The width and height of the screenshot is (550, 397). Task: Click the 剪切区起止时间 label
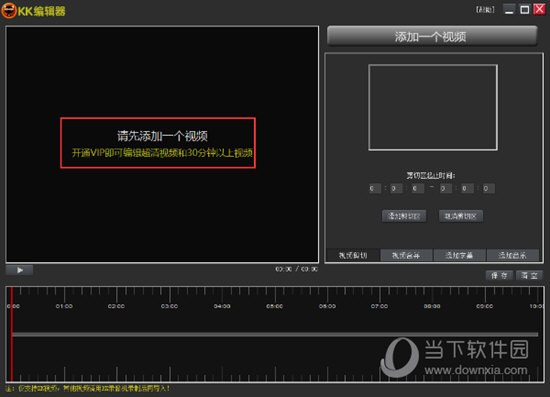tap(431, 175)
